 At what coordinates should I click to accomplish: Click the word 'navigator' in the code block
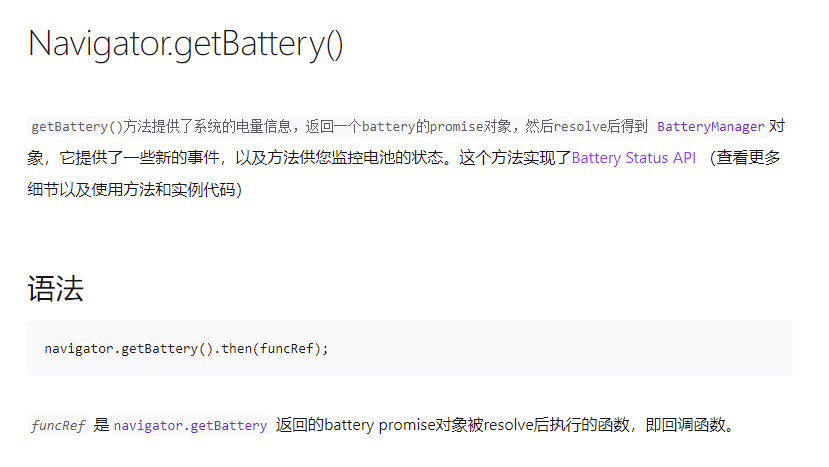coord(80,349)
